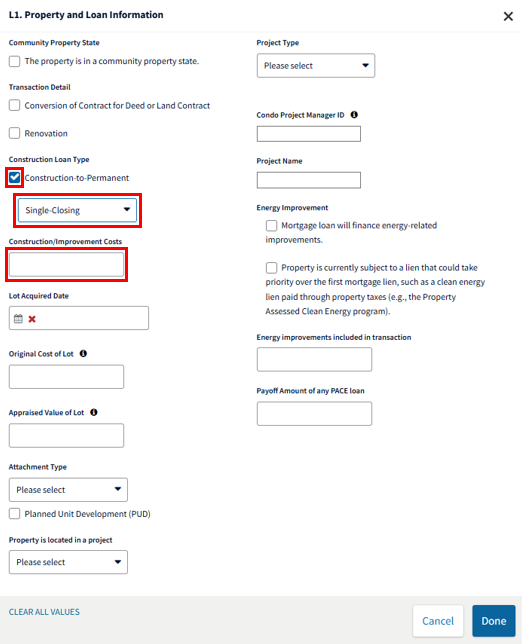The image size is (522, 644).
Task: Click the Cancel button
Action: [x=438, y=621]
